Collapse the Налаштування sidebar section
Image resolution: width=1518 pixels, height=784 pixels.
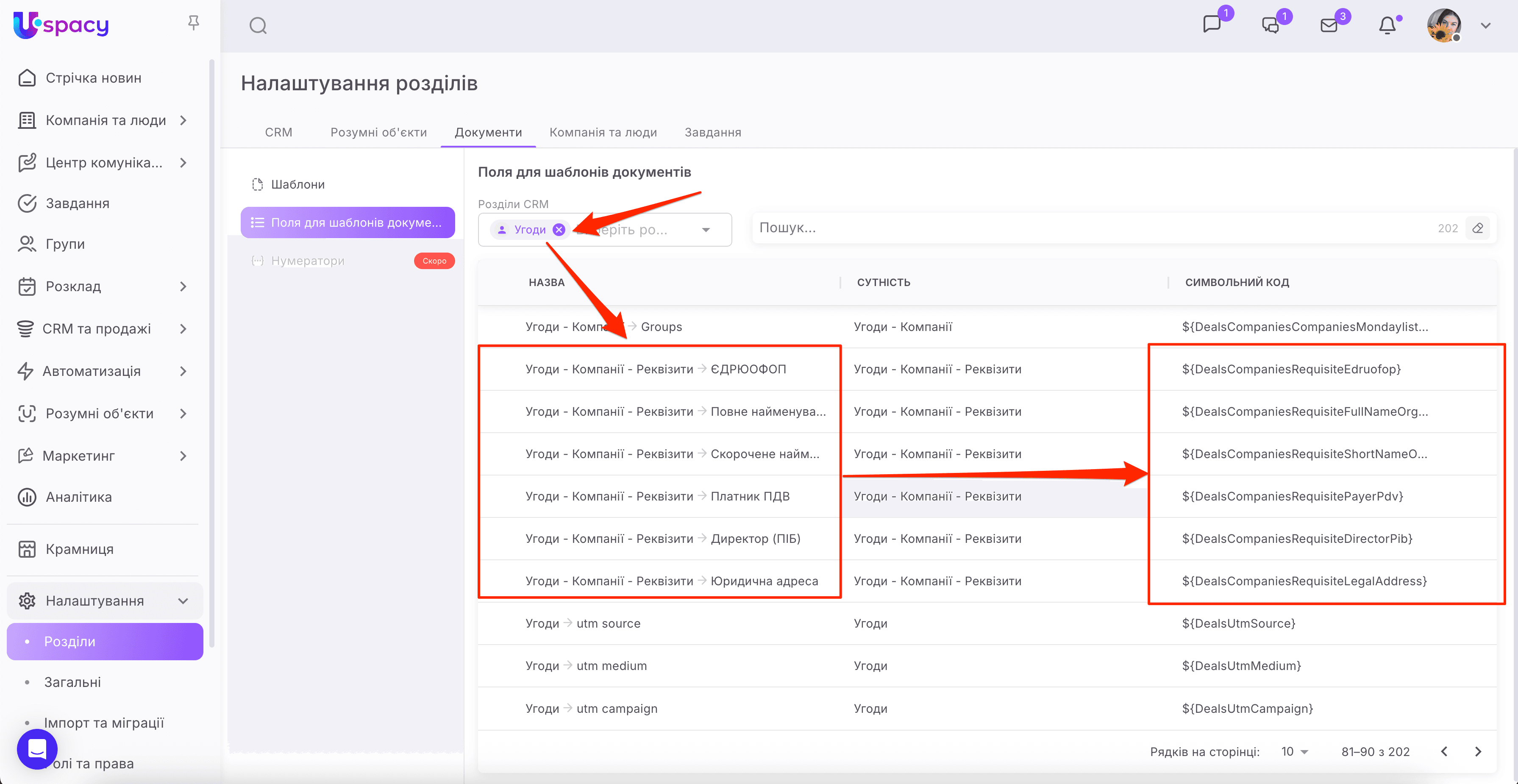[x=183, y=601]
